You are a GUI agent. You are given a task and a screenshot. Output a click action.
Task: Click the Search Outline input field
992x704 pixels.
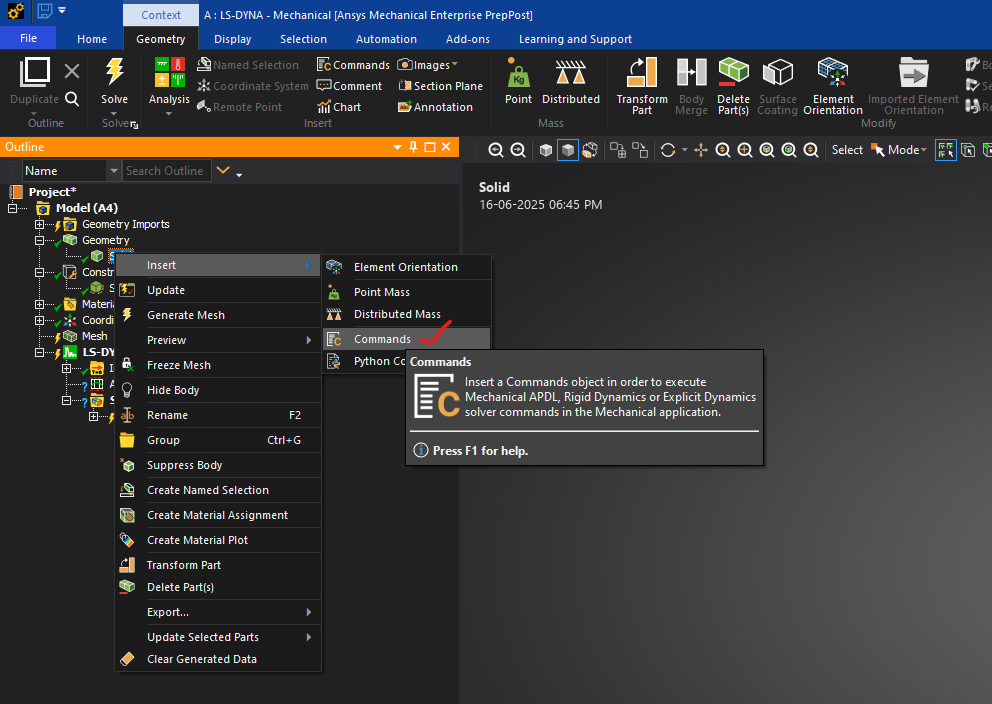click(166, 171)
